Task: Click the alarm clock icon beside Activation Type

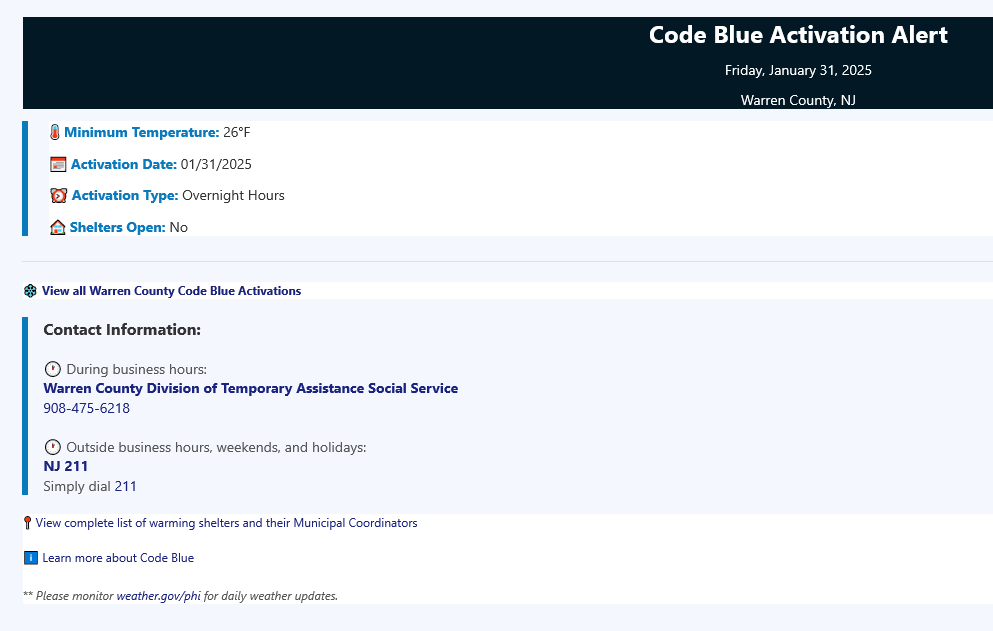Action: click(58, 196)
